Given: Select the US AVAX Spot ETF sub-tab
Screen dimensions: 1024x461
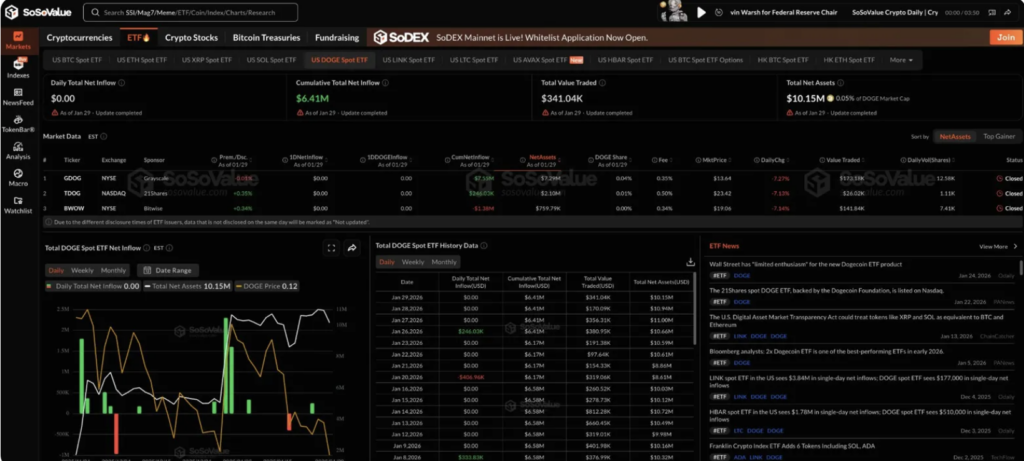Looking at the screenshot, I should coord(547,60).
